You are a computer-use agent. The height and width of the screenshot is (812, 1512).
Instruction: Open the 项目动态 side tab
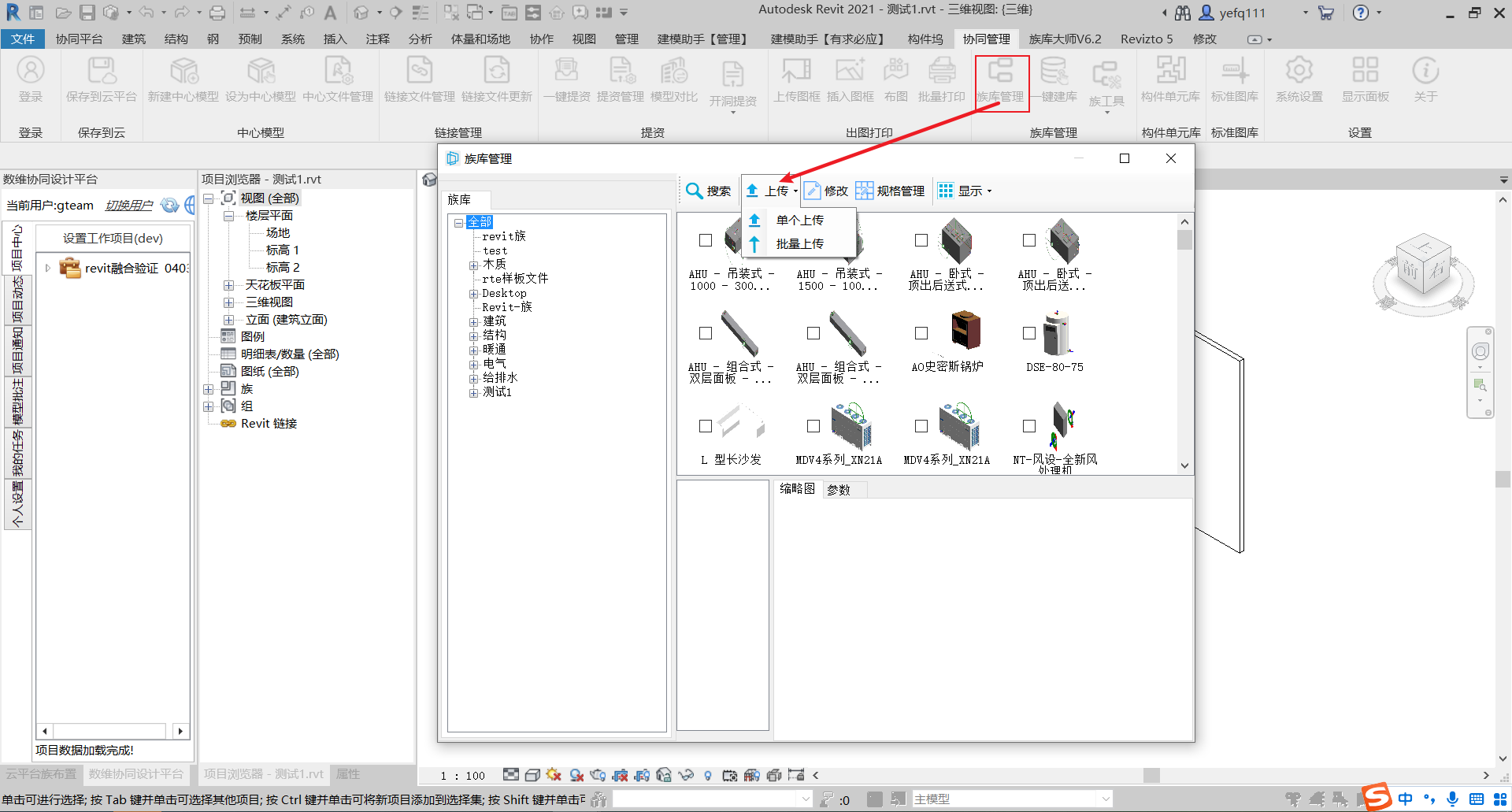17,300
